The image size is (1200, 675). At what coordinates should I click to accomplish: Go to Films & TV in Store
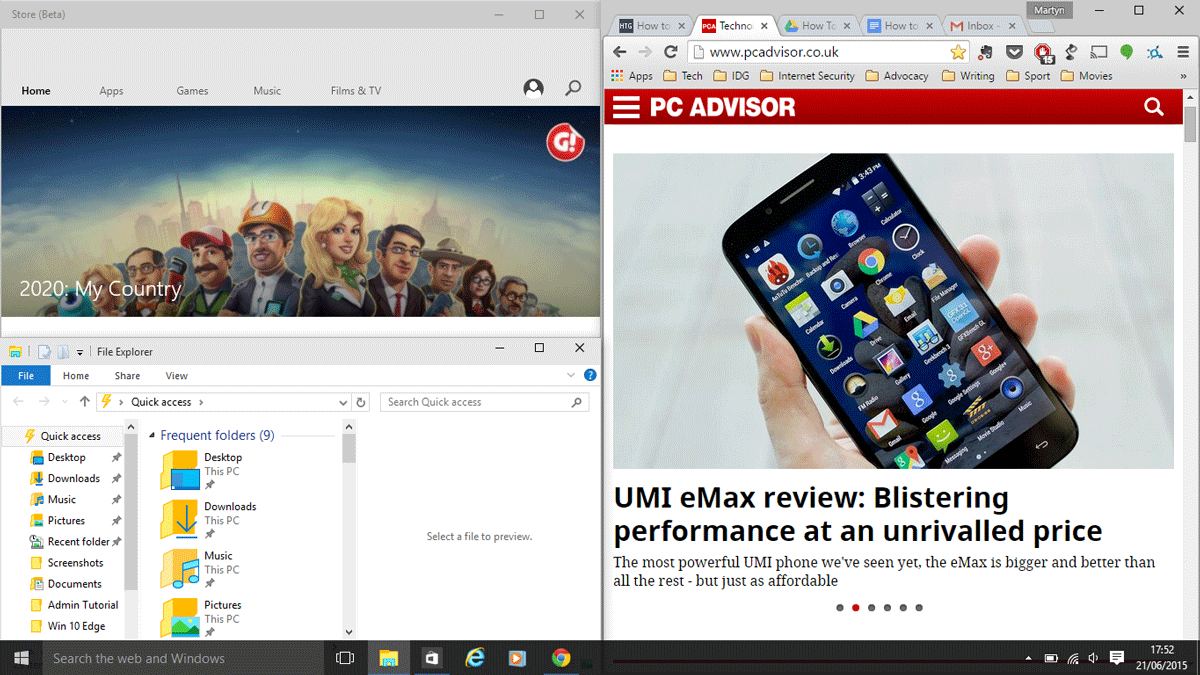356,91
